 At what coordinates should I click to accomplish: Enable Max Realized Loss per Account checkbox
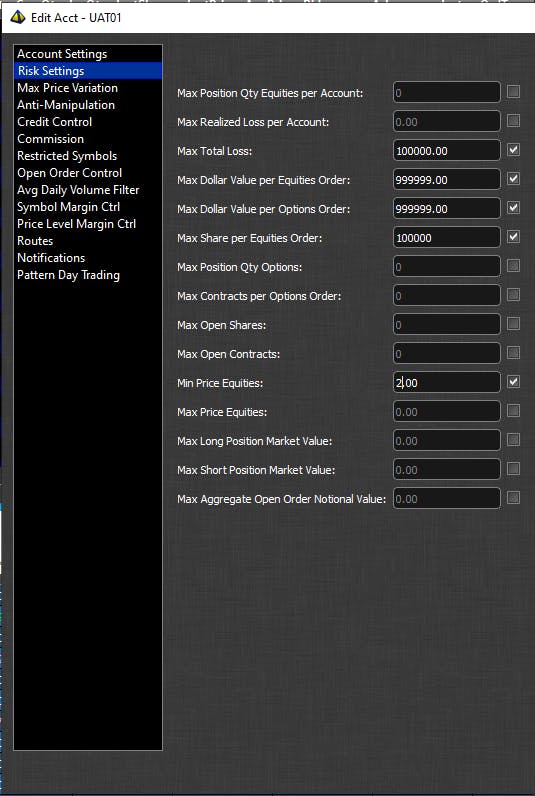pos(513,120)
